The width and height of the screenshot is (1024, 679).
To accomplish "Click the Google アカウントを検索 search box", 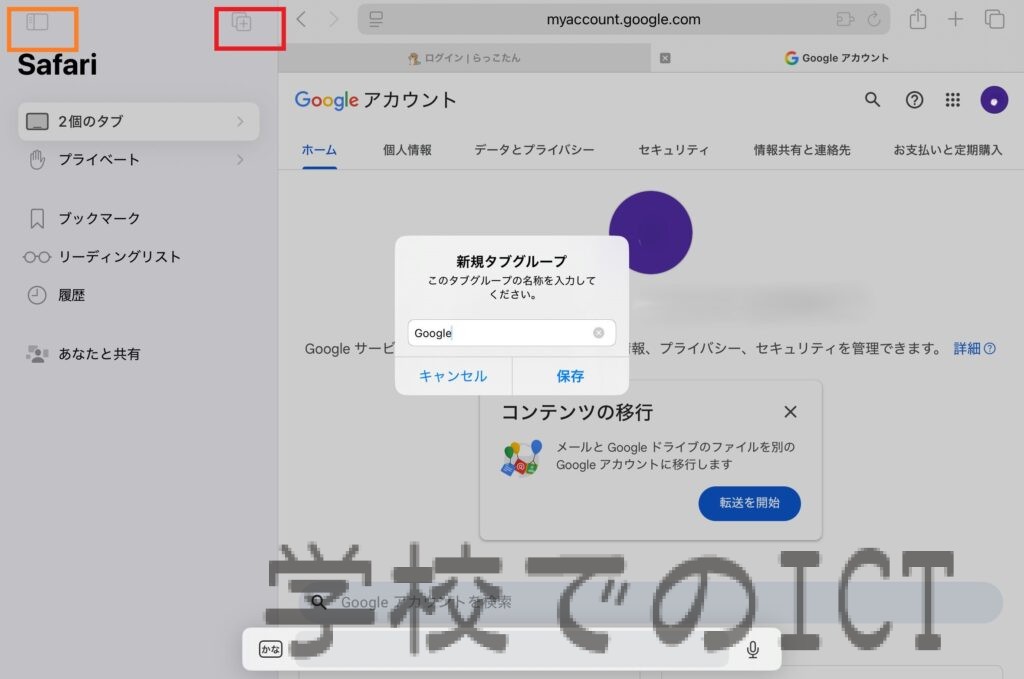I will pyautogui.click(x=650, y=602).
